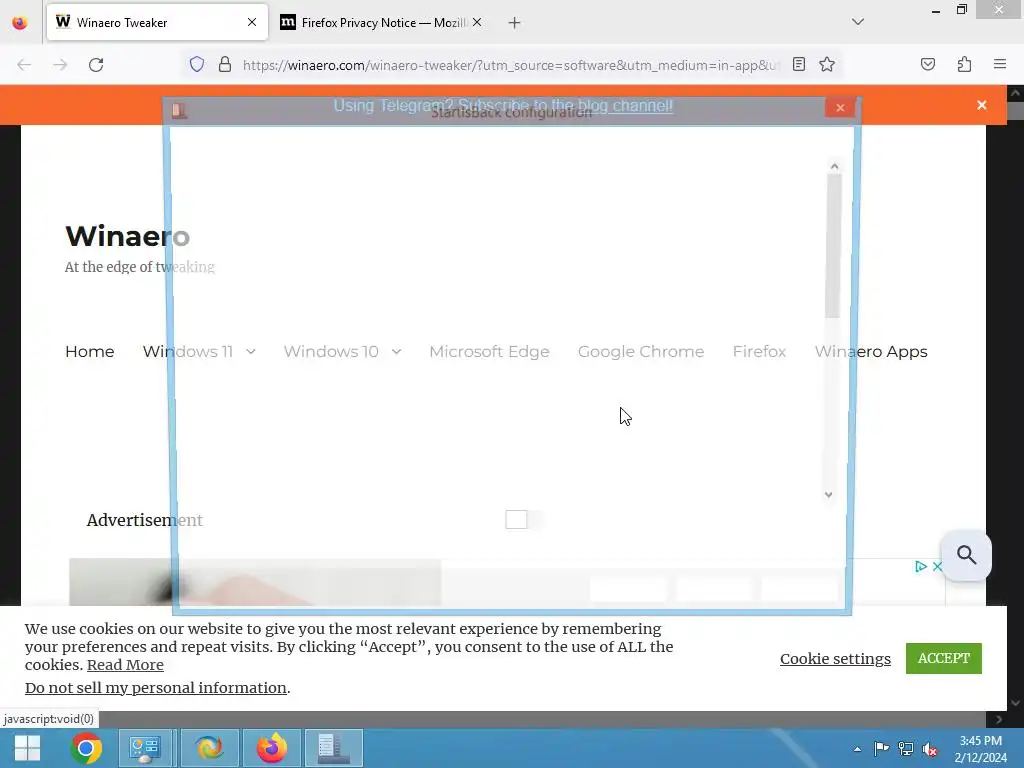
Task: Go back to previous page
Action: (24, 65)
